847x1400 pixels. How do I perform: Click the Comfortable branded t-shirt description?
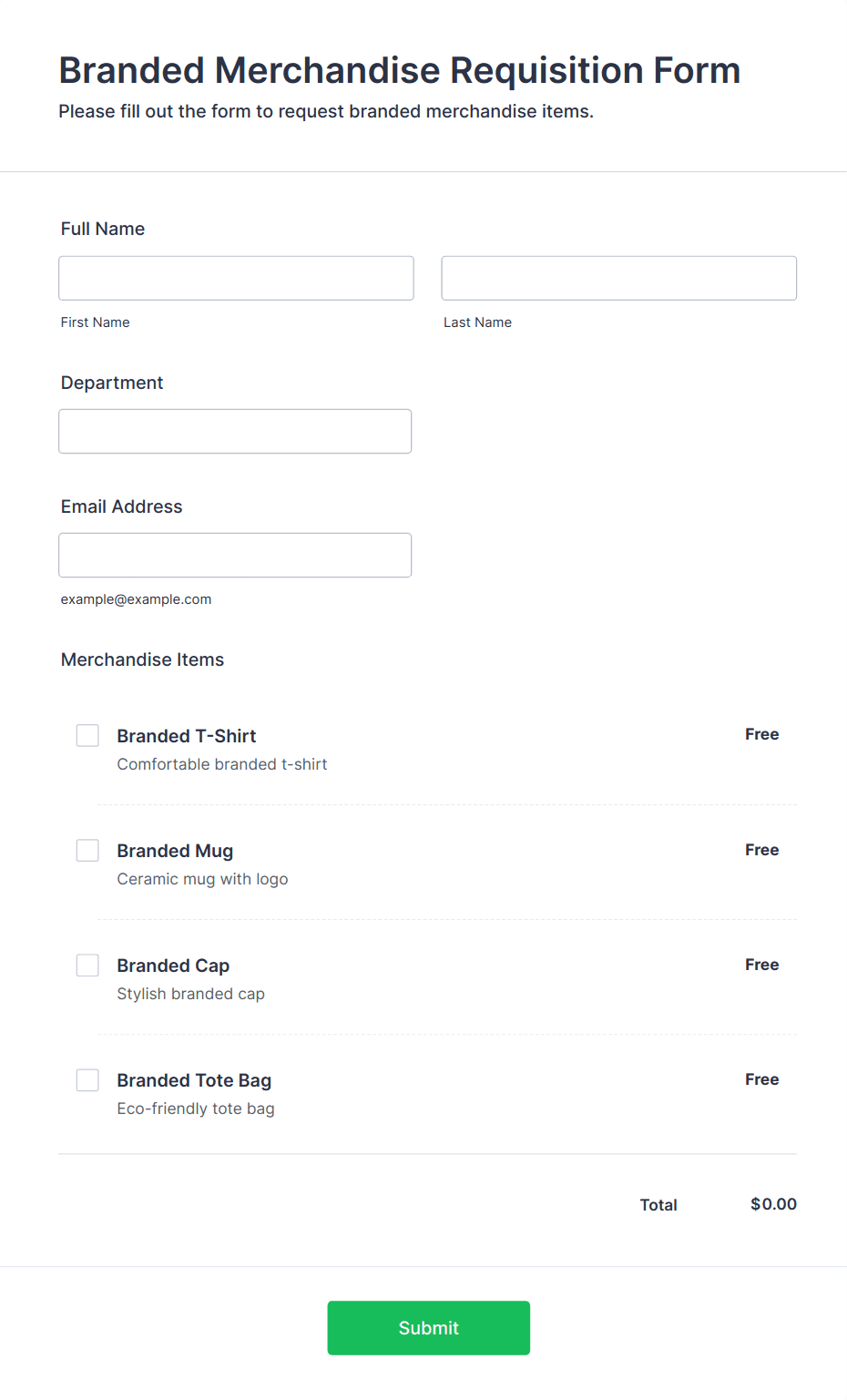tap(222, 764)
